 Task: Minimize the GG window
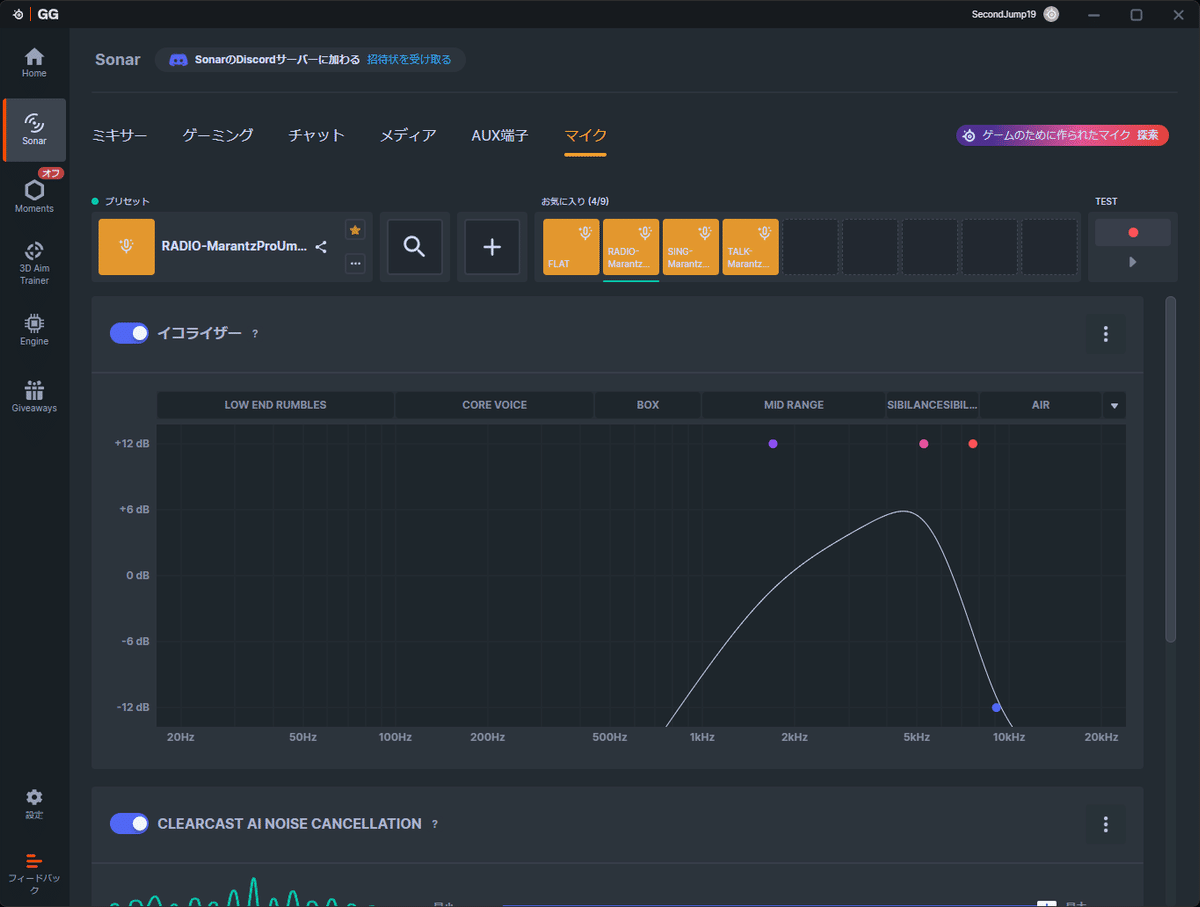click(x=1094, y=14)
